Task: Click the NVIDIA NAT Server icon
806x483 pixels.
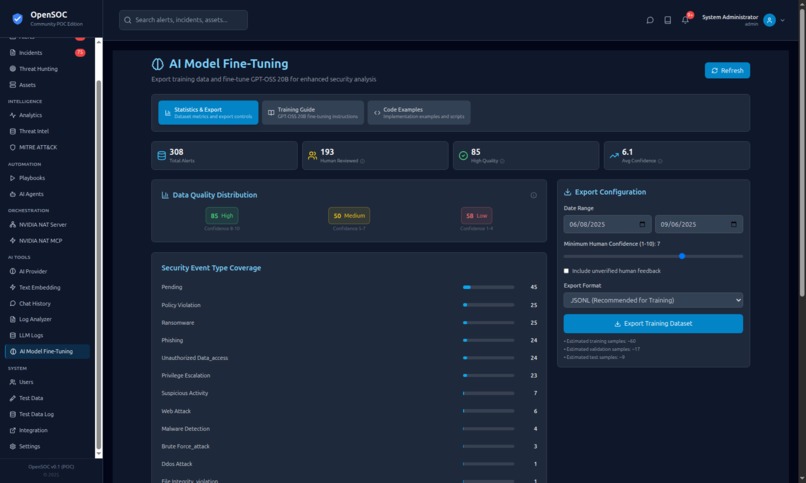Action: point(12,225)
